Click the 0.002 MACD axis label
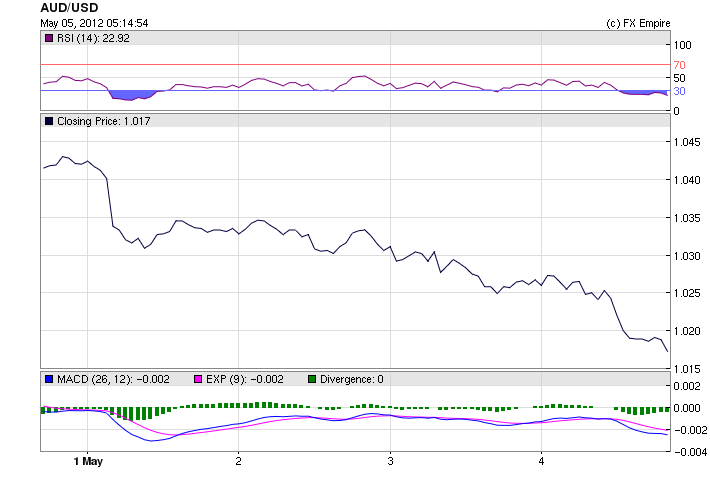Image resolution: width=710 pixels, height=487 pixels. 687,386
